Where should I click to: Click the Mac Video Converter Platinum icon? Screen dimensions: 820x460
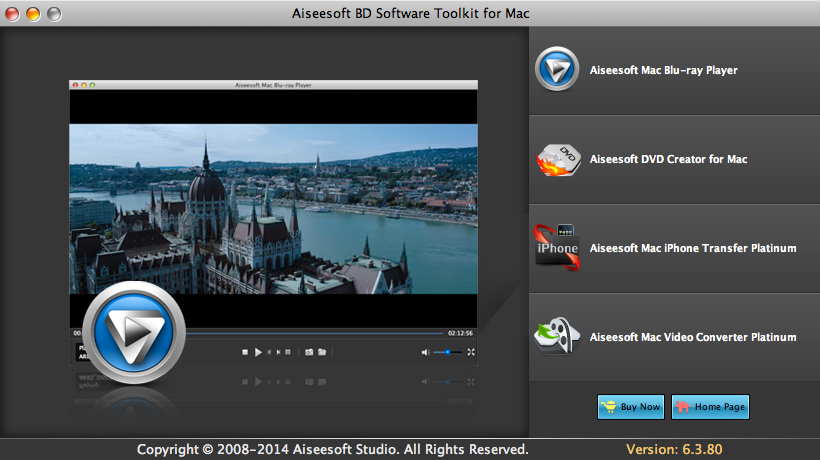point(557,336)
